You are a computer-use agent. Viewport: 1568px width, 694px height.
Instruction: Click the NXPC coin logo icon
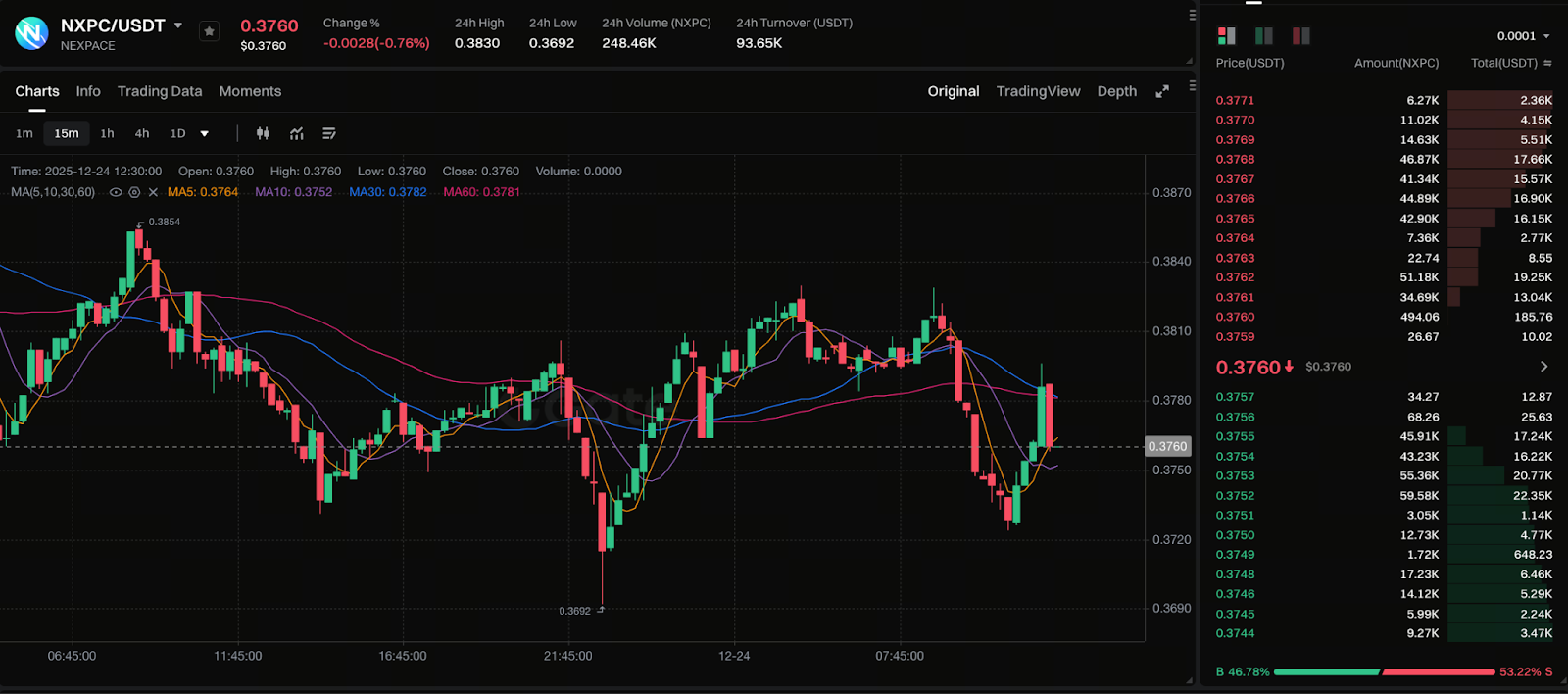(x=31, y=33)
